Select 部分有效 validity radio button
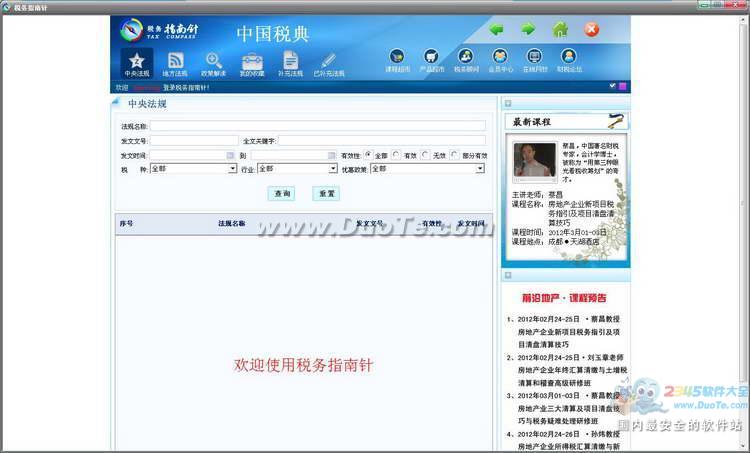The image size is (750, 453). pyautogui.click(x=455, y=155)
